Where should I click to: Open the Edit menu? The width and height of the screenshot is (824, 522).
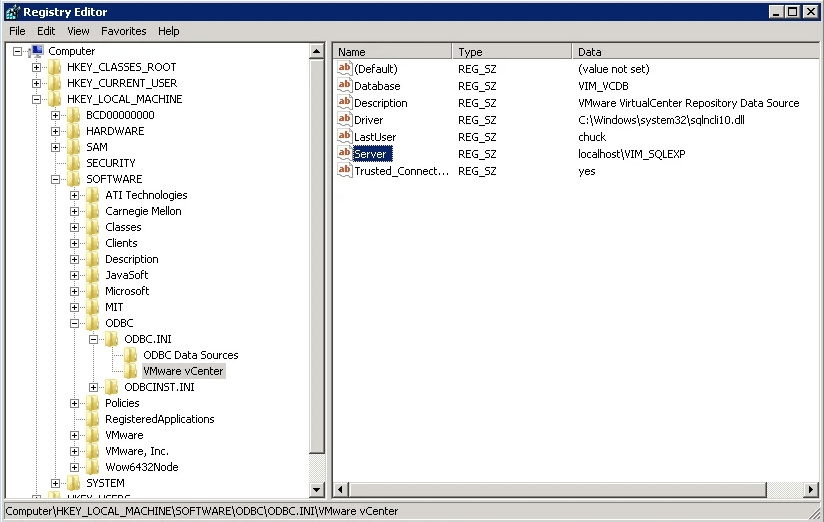coord(46,31)
